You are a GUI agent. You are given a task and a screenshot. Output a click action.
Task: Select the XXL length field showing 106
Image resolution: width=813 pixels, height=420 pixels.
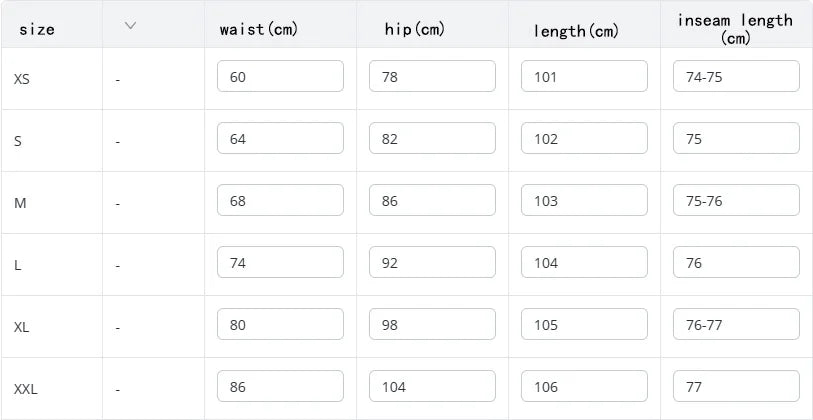584,387
